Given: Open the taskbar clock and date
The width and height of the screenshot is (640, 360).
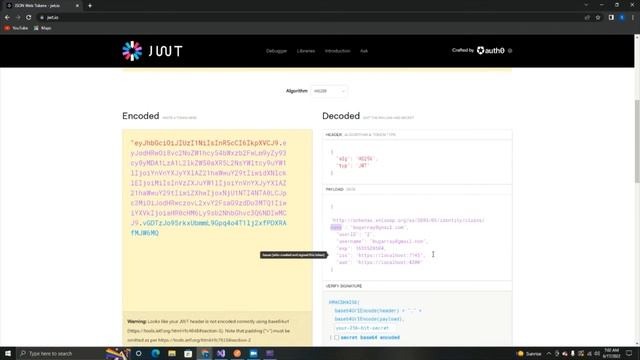Looking at the screenshot, I should pyautogui.click(x=611, y=353).
